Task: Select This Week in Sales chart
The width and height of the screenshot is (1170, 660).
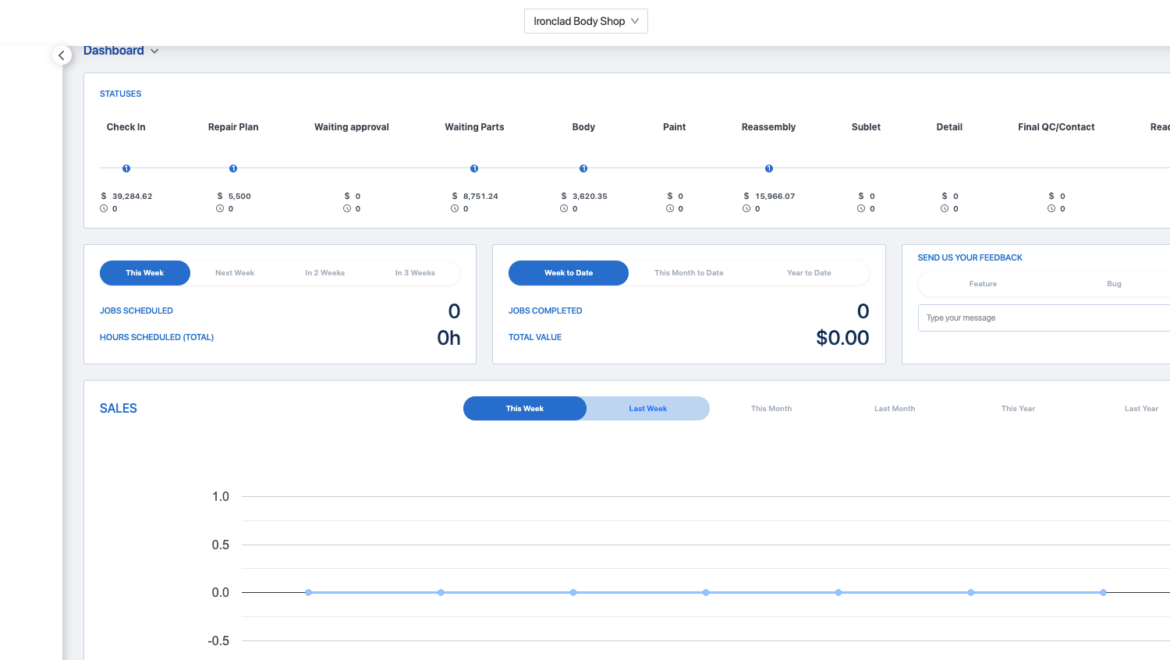Action: click(x=525, y=409)
